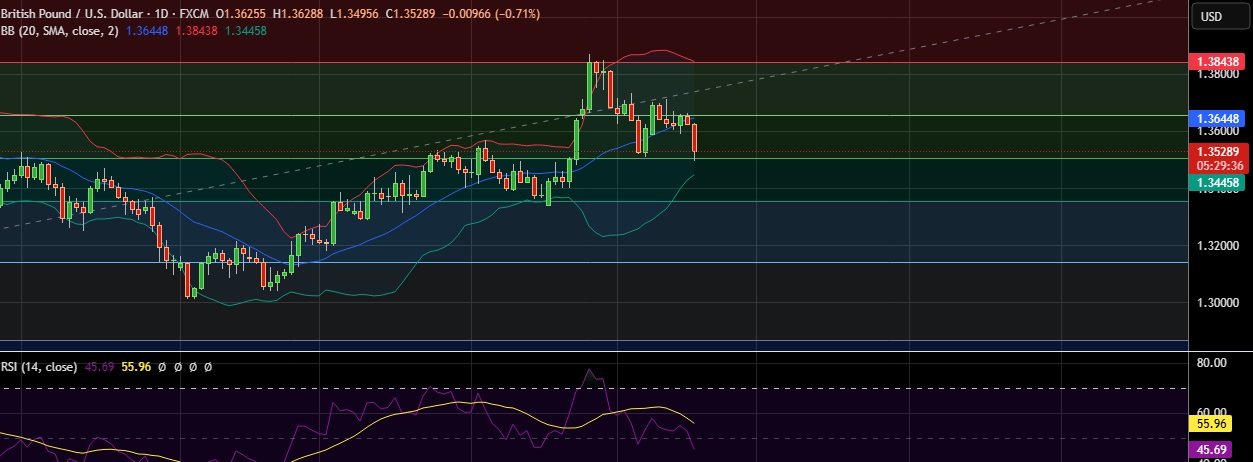Viewport: 1253px width, 462px height.
Task: Click the British Pound / U.S. Dollar symbol title
Action: click(73, 14)
